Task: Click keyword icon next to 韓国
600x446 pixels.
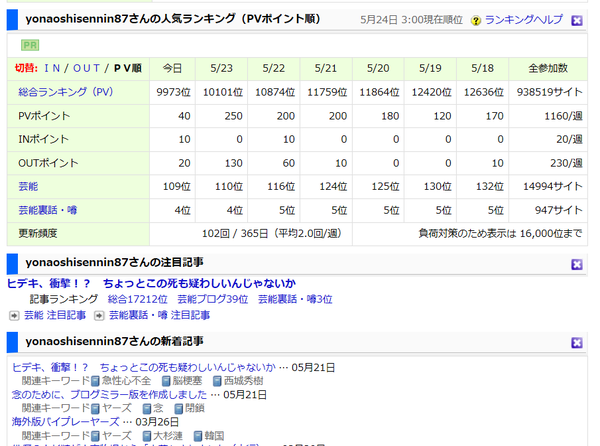Action: pyautogui.click(x=198, y=436)
